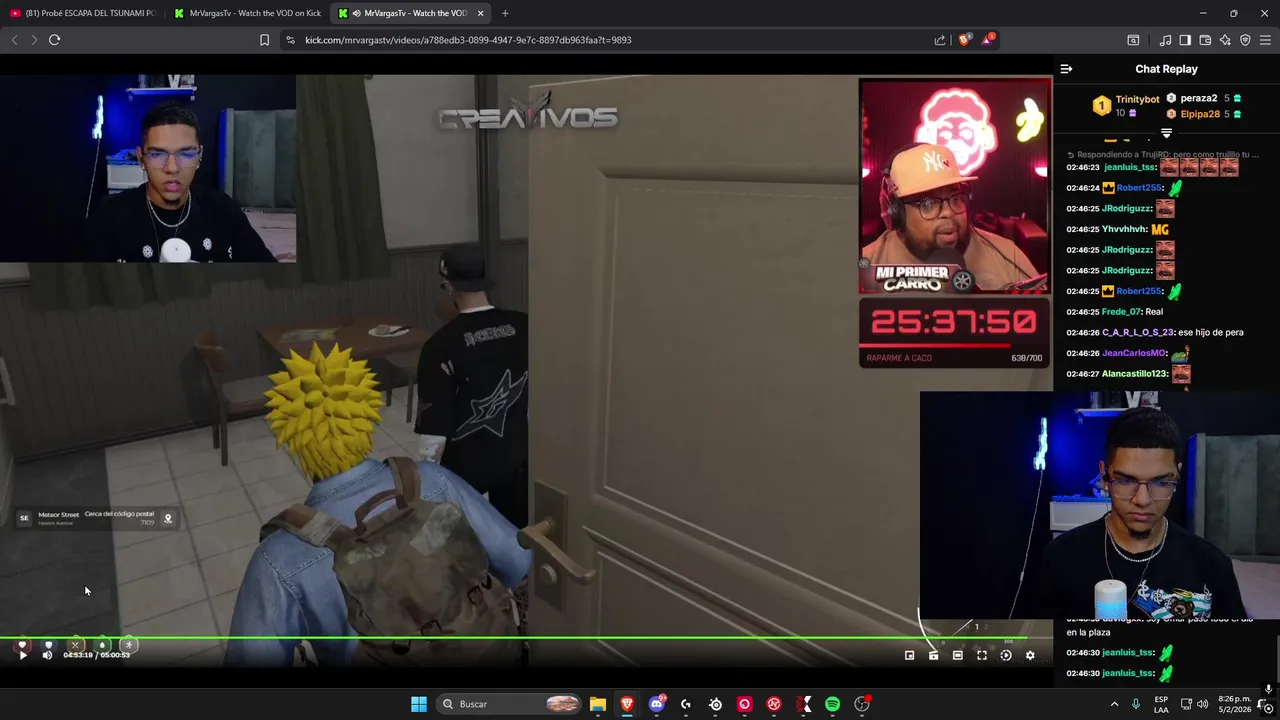1280x720 pixels.
Task: Expand the gift leaderboard chevron
Action: pos(1166,133)
